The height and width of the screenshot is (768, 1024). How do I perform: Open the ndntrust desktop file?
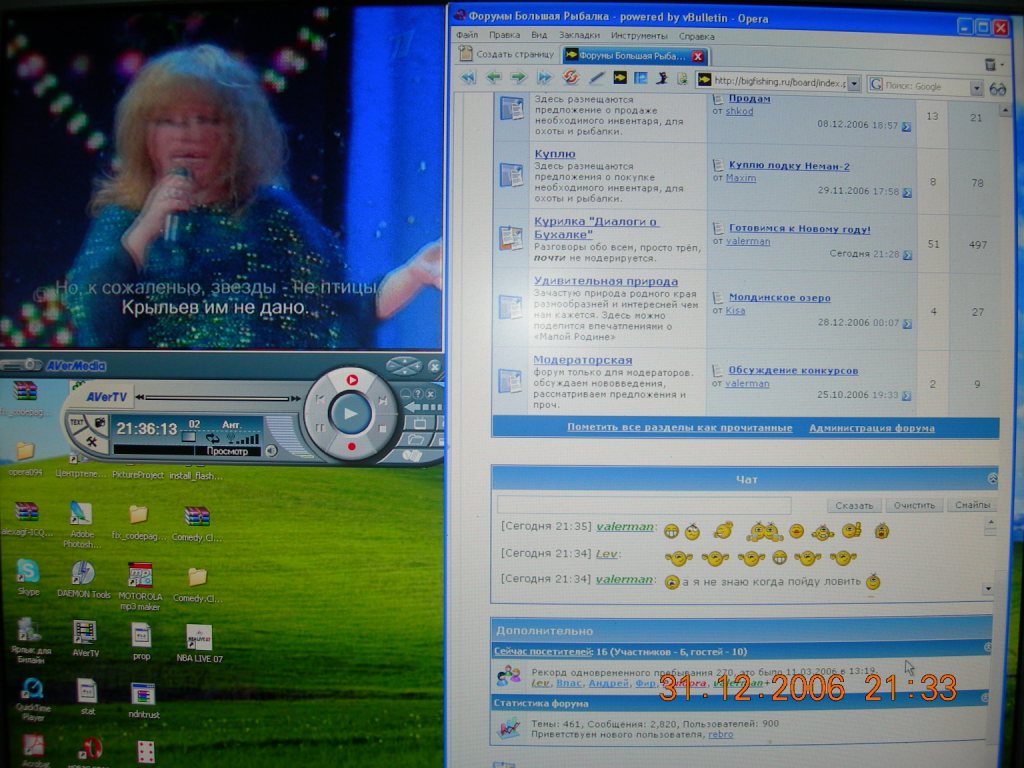(143, 700)
